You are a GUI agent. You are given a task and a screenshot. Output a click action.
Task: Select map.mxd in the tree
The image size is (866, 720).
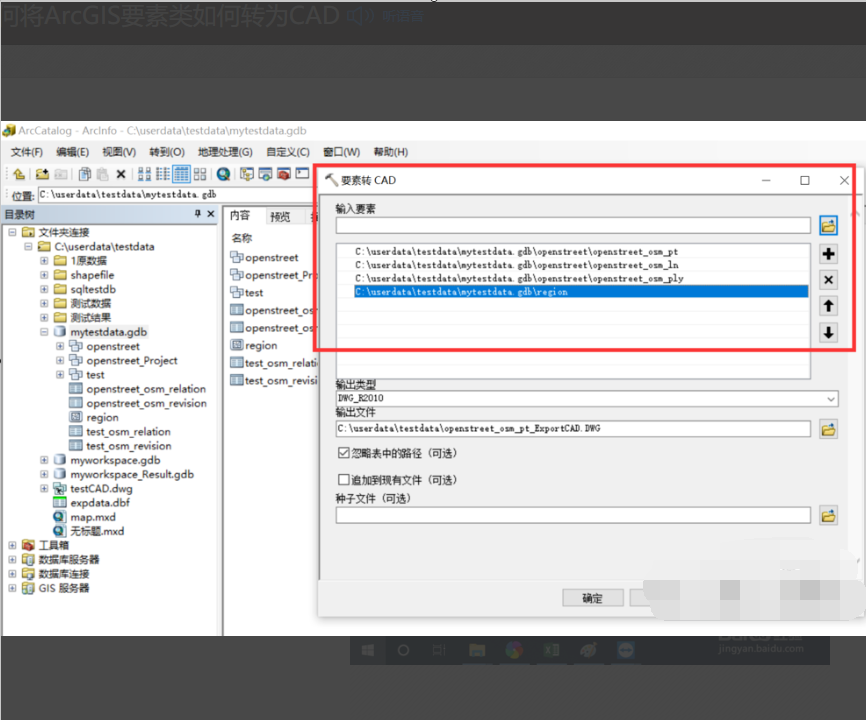point(93,517)
